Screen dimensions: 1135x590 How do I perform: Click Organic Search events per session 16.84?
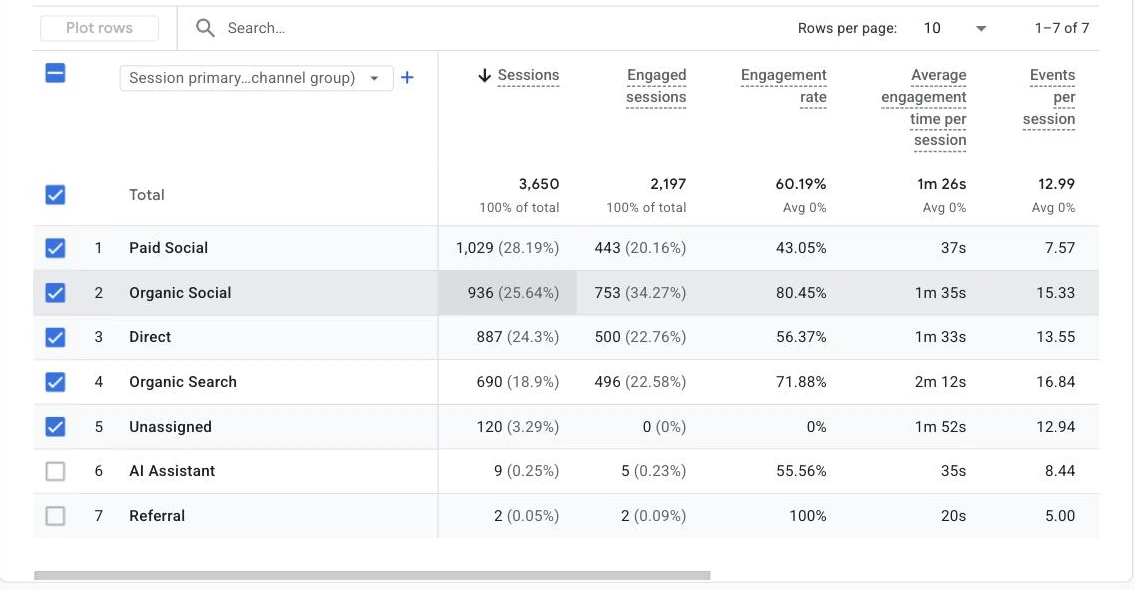tap(1055, 382)
